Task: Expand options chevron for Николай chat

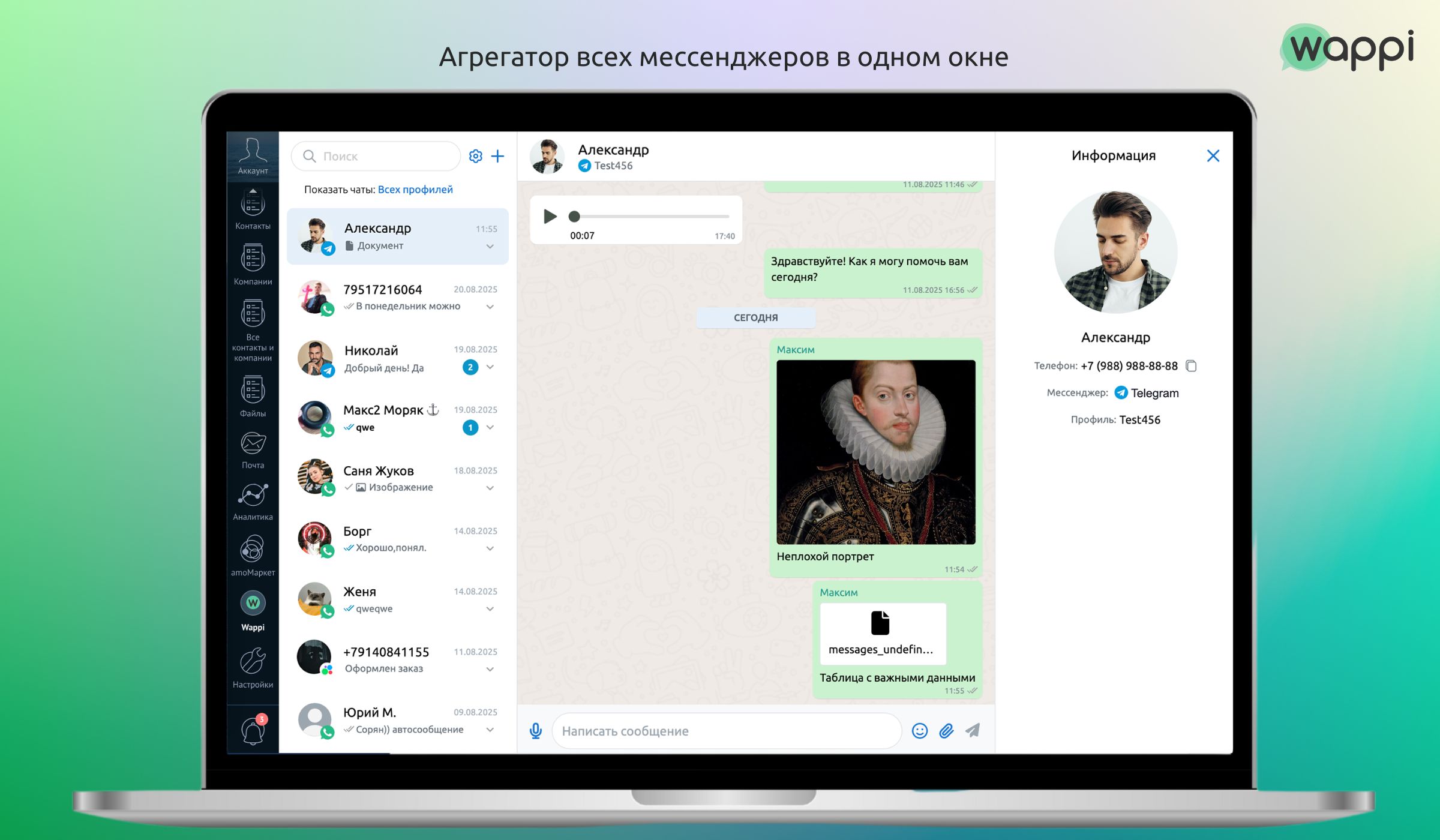Action: (x=490, y=367)
